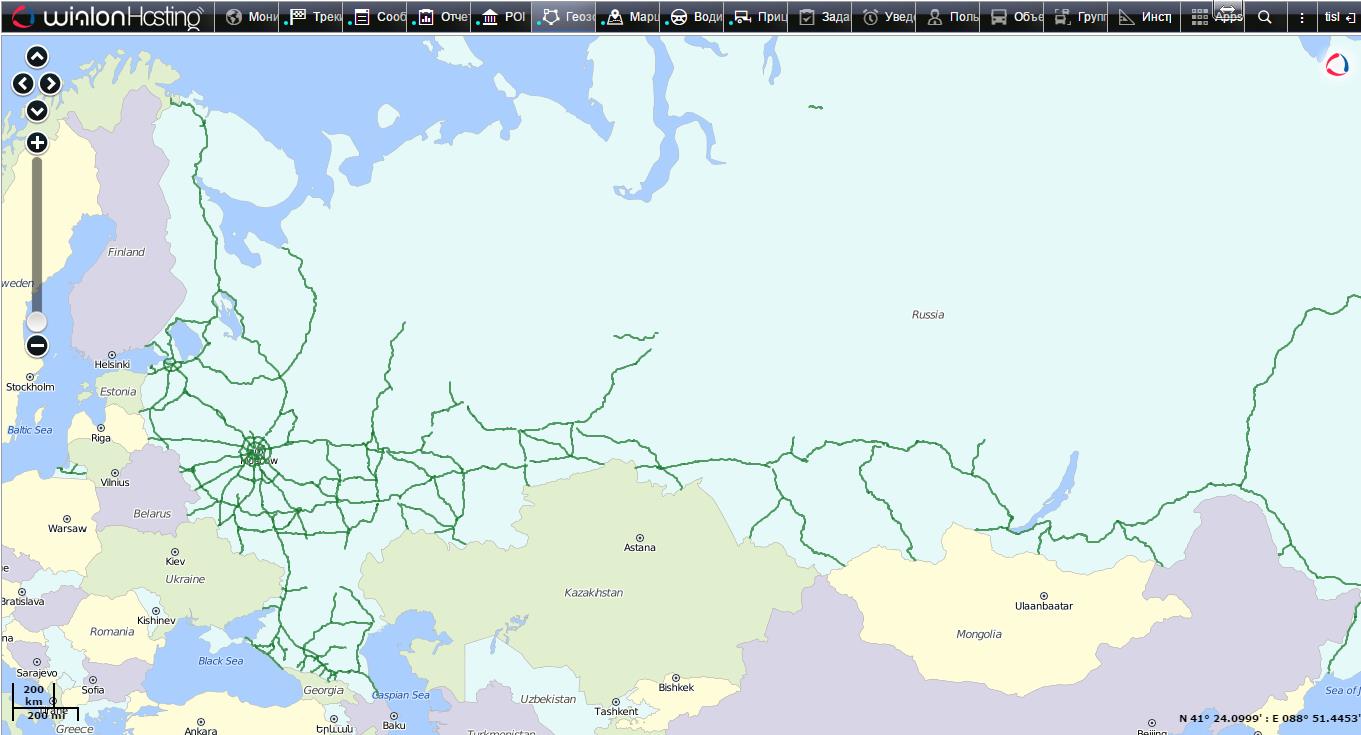The image size is (1361, 735).
Task: Open the Объекты (Units) bus icon tab
Action: [1014, 17]
